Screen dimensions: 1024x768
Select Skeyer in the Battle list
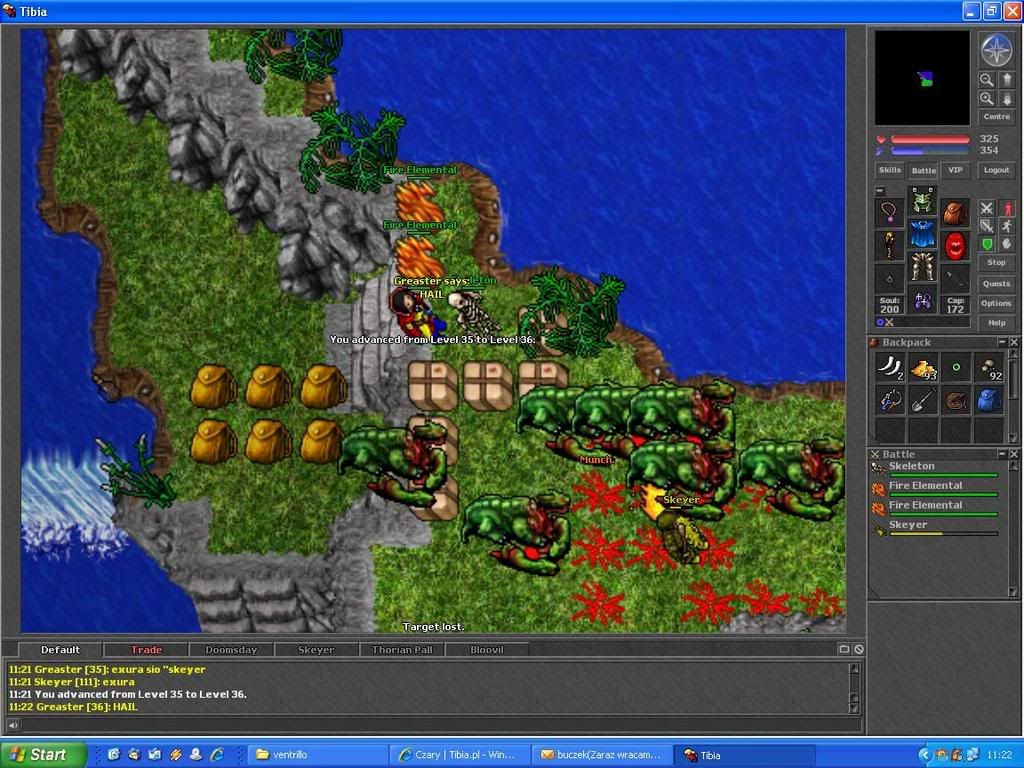point(937,526)
